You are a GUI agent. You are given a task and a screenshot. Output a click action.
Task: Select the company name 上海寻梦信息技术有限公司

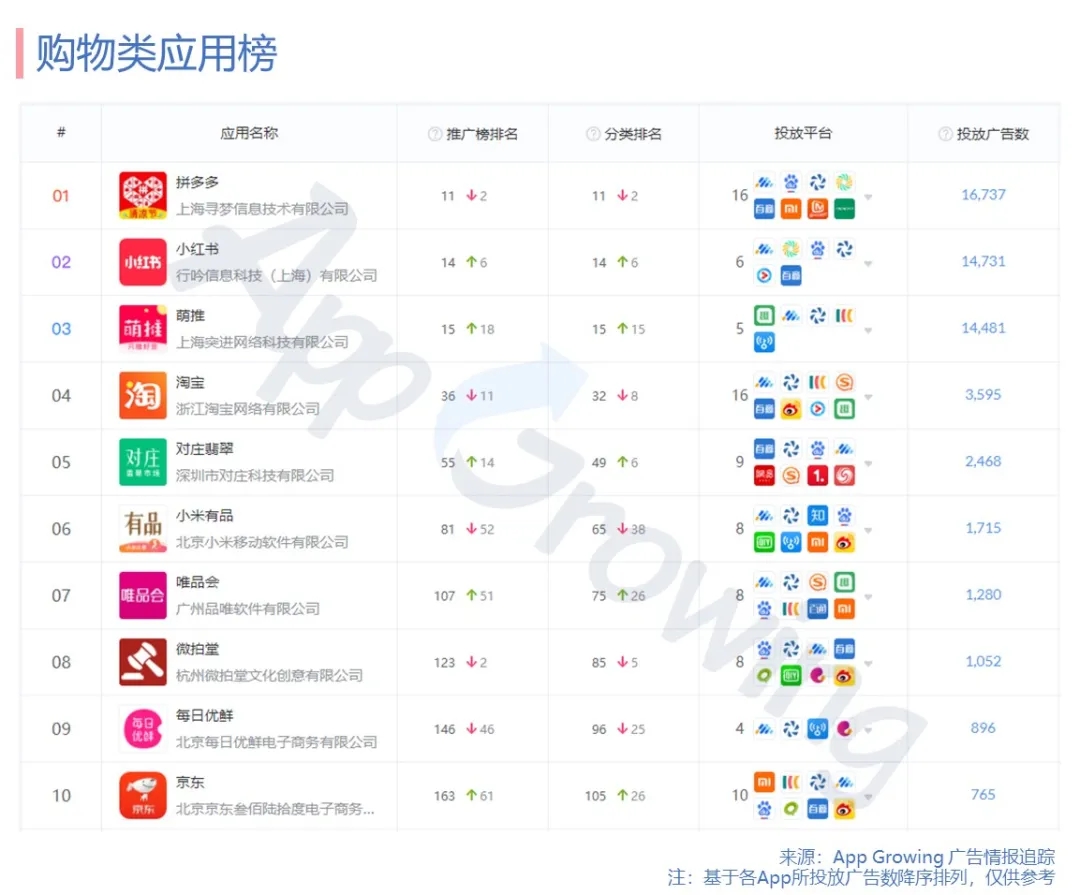point(262,209)
